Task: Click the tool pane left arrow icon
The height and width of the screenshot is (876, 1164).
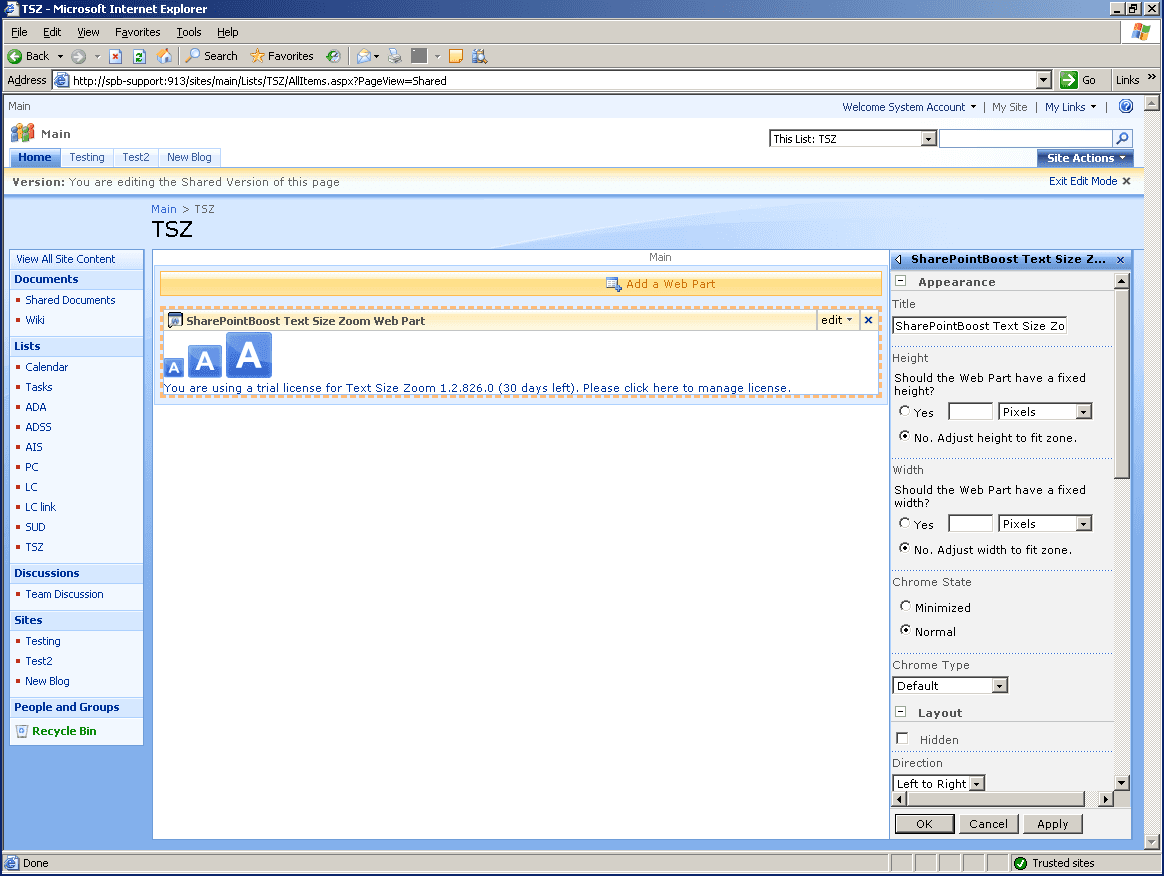Action: point(898,259)
